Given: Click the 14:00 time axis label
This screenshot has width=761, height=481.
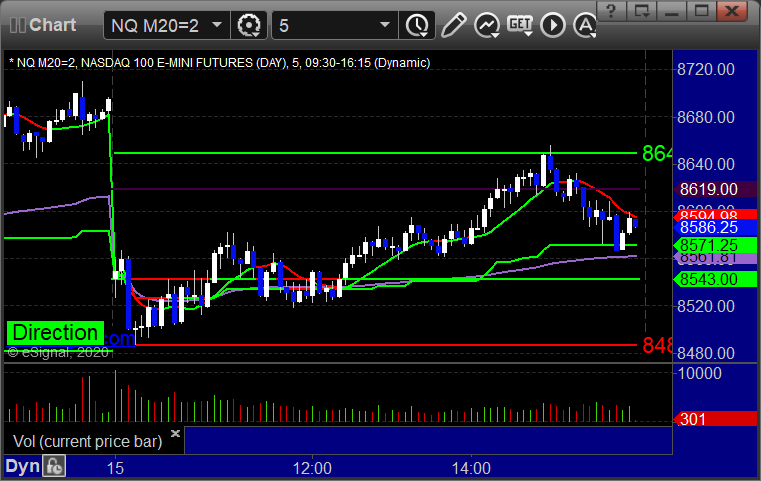Looking at the screenshot, I should click(x=471, y=468).
